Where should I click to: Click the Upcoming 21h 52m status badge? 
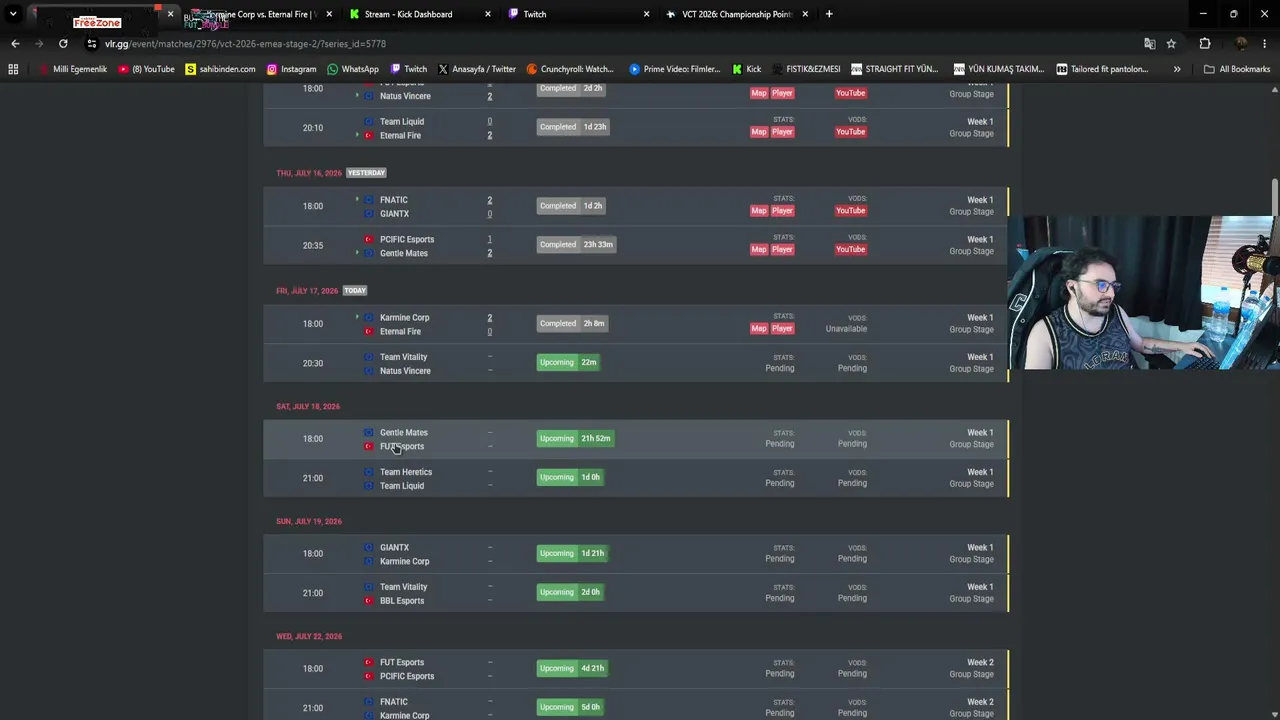(x=575, y=438)
